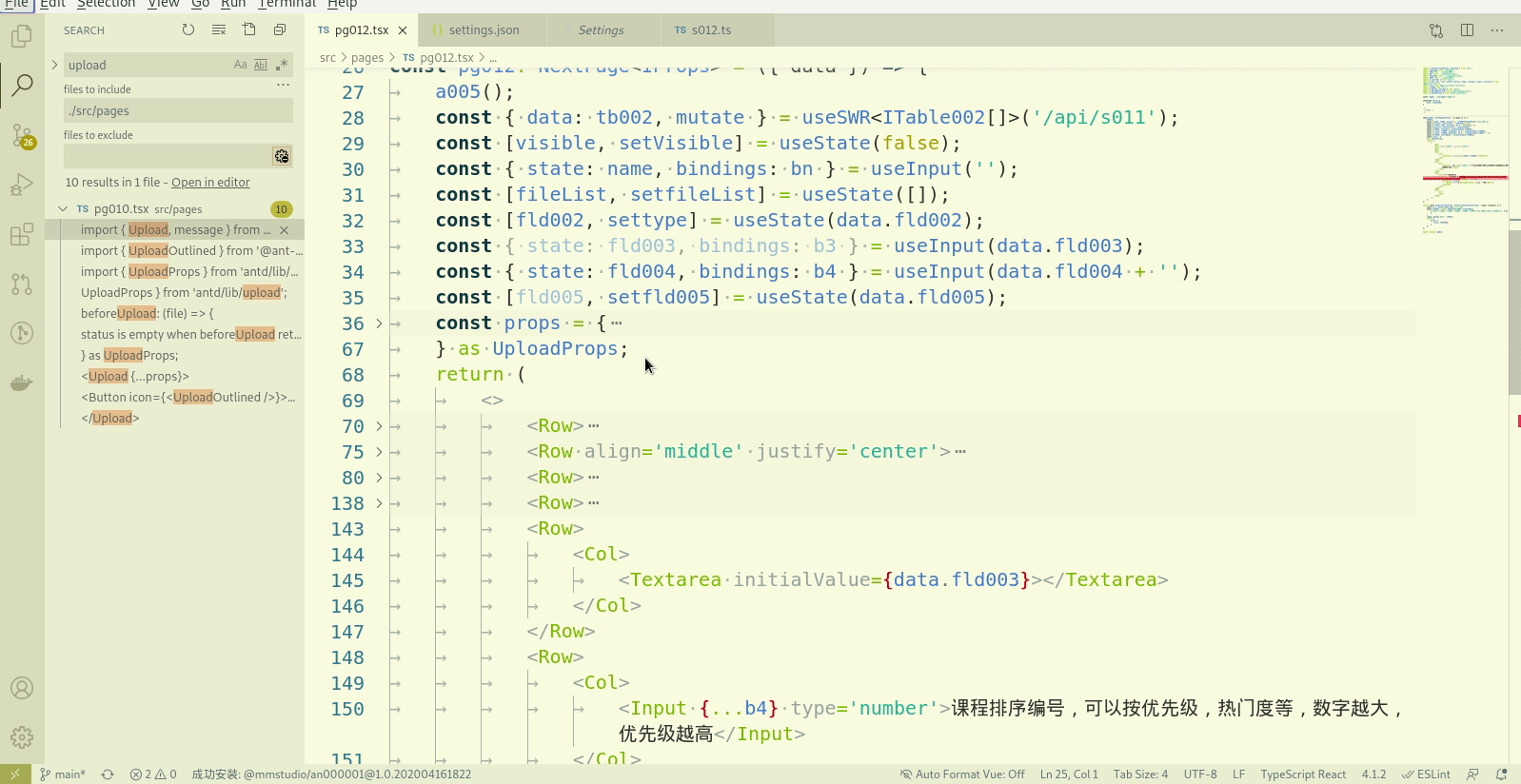Toggle Match Case in search box
1521x784 pixels.
[240, 65]
